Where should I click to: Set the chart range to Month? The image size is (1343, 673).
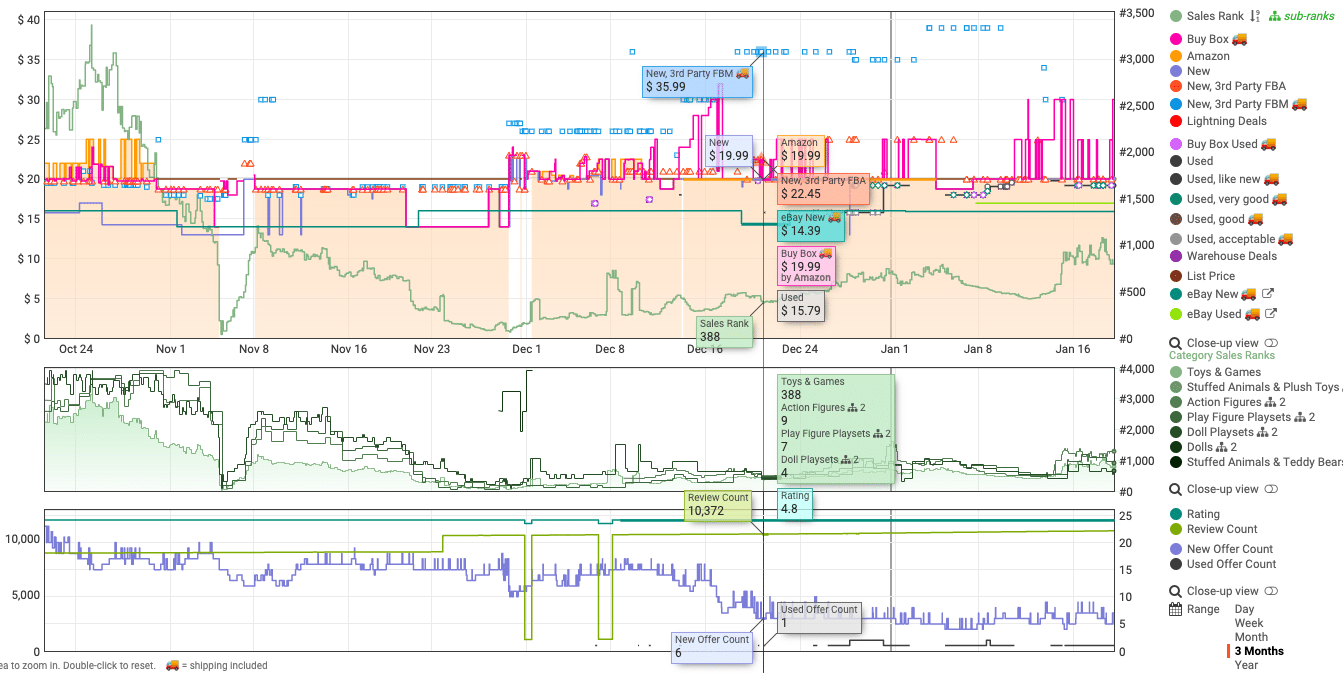1251,637
